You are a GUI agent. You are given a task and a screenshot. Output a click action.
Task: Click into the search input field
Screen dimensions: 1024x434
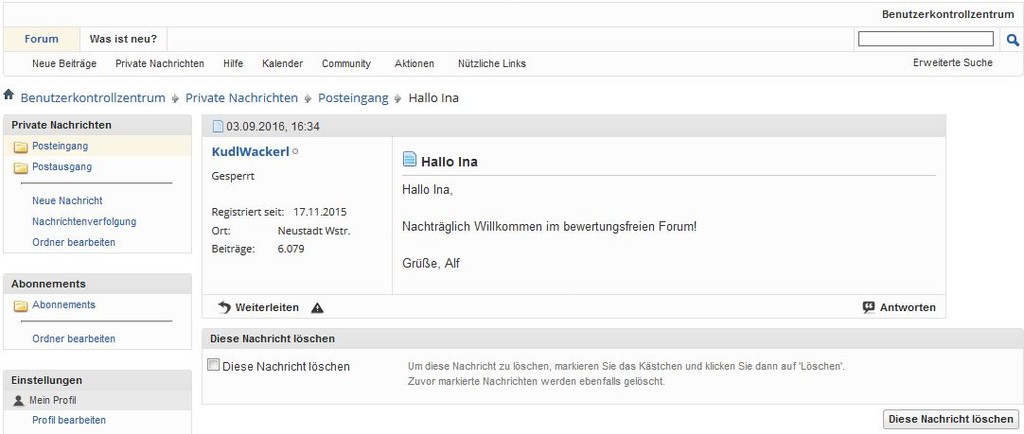(925, 39)
